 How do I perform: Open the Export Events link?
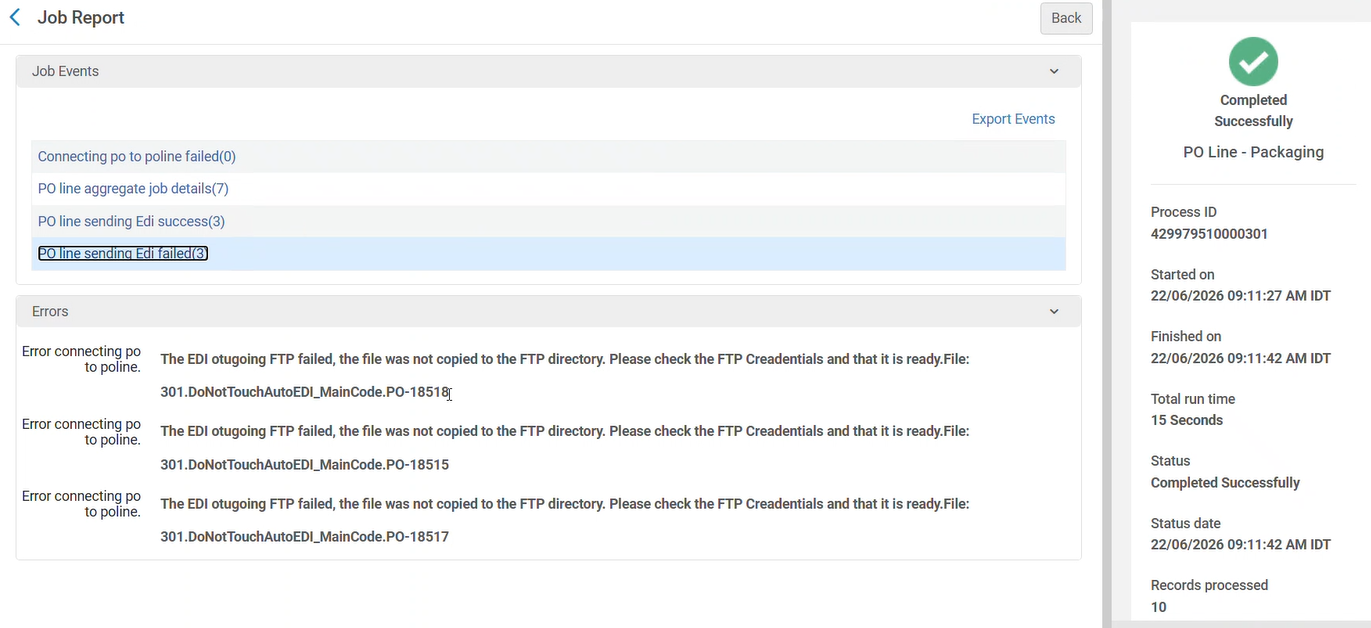coord(1013,119)
